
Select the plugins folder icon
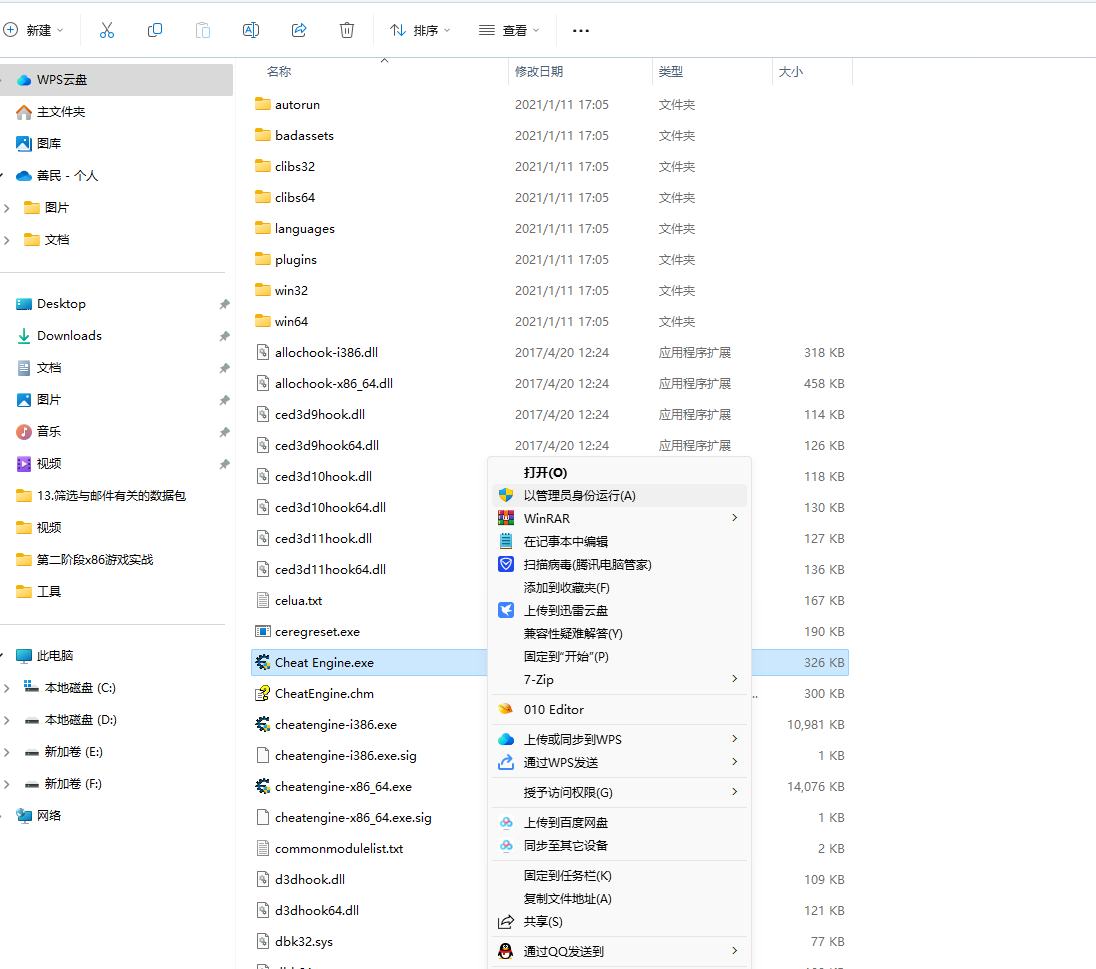tap(263, 259)
